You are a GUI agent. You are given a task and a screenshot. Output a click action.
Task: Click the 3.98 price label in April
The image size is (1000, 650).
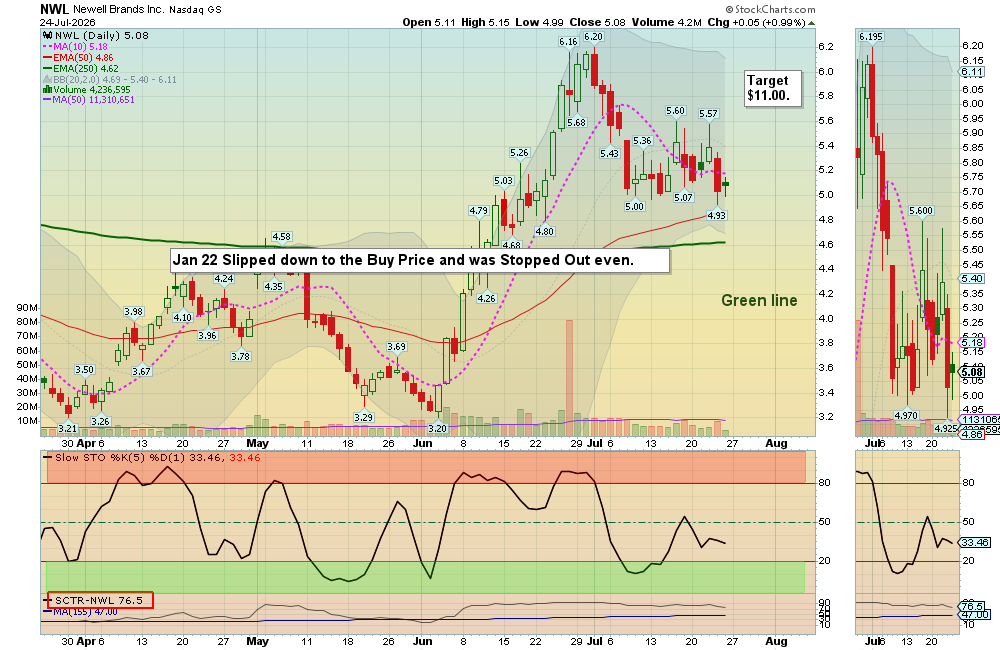133,312
